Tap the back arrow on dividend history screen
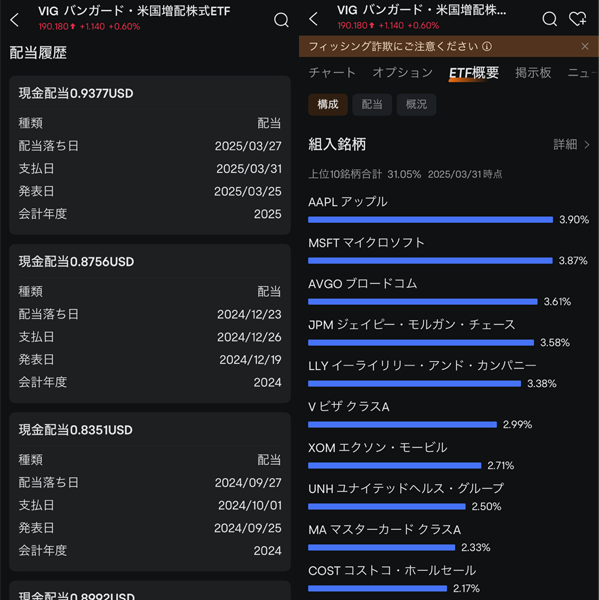 click(x=15, y=20)
